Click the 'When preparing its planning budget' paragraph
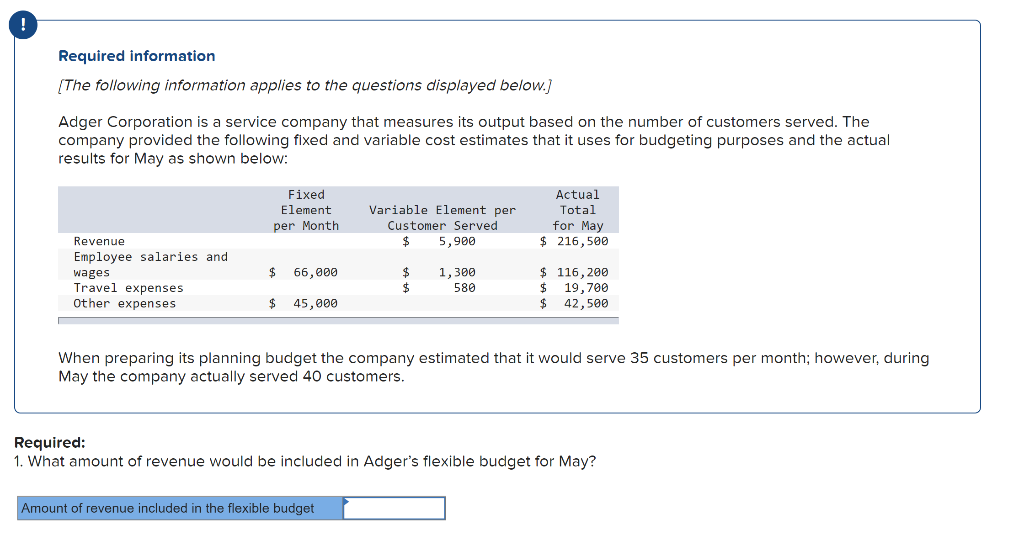Viewport: 1024px width, 535px height. [494, 367]
